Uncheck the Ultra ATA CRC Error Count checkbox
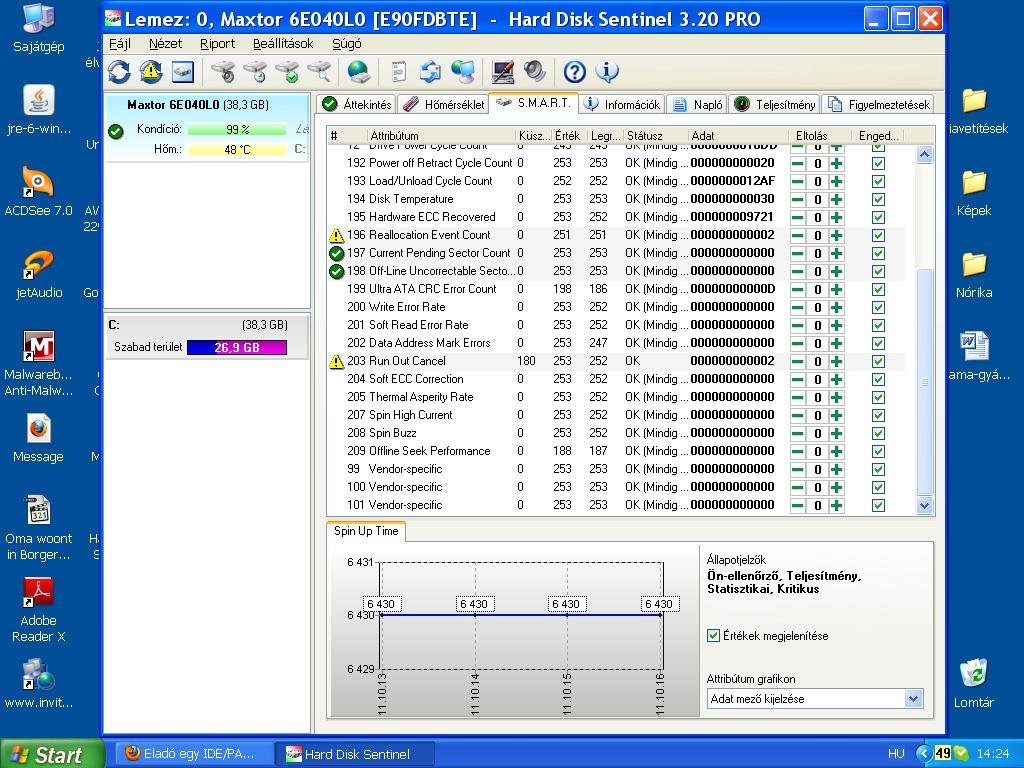1024x768 pixels. (878, 289)
